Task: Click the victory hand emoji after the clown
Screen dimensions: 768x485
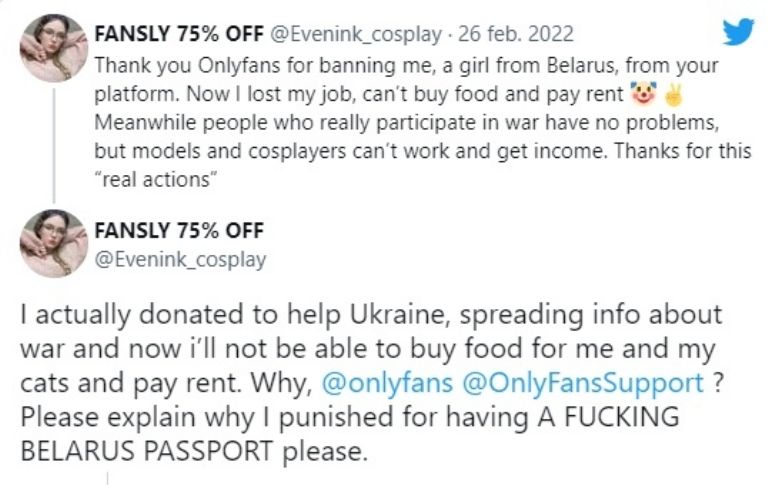Action: pos(673,95)
